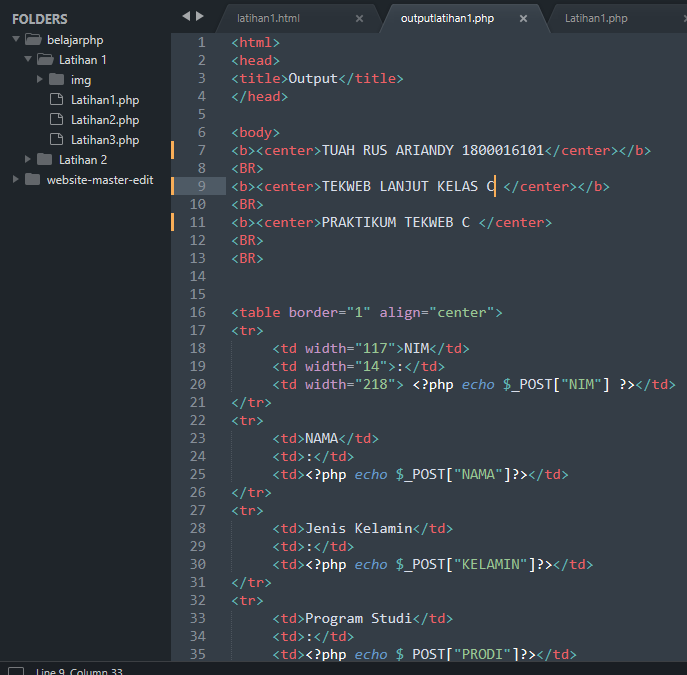Close the outputlatihan1.php tab

(x=523, y=18)
